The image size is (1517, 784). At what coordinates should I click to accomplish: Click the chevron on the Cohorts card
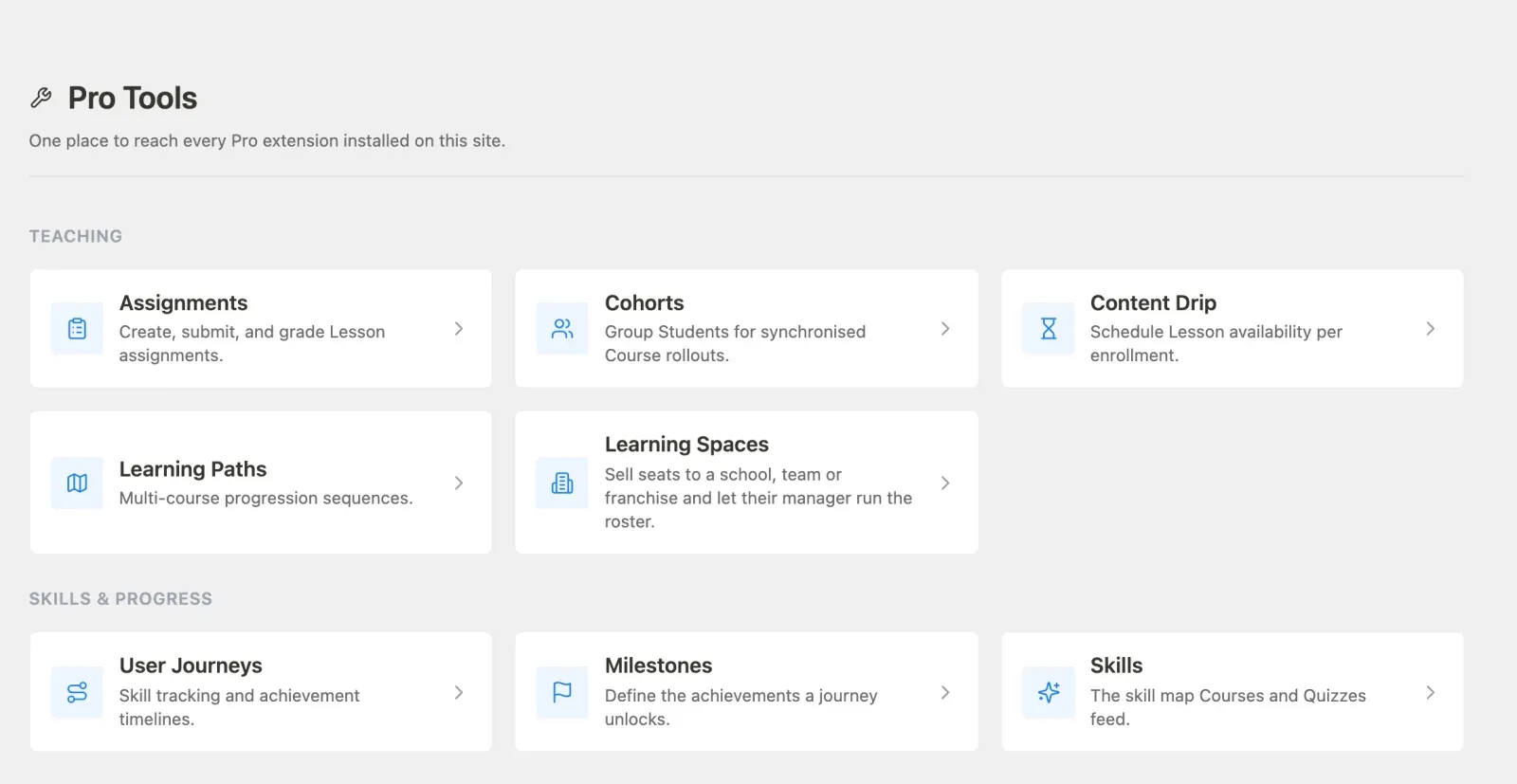click(x=945, y=329)
